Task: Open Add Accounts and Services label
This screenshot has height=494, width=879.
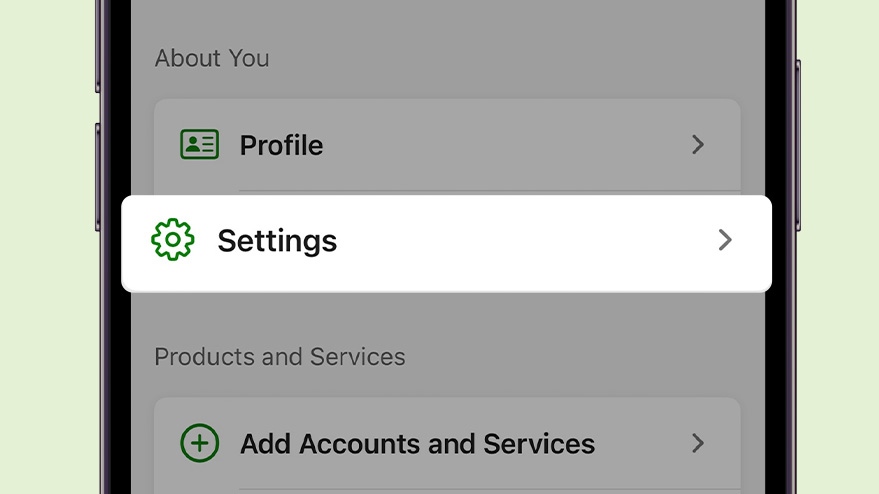Action: click(418, 444)
